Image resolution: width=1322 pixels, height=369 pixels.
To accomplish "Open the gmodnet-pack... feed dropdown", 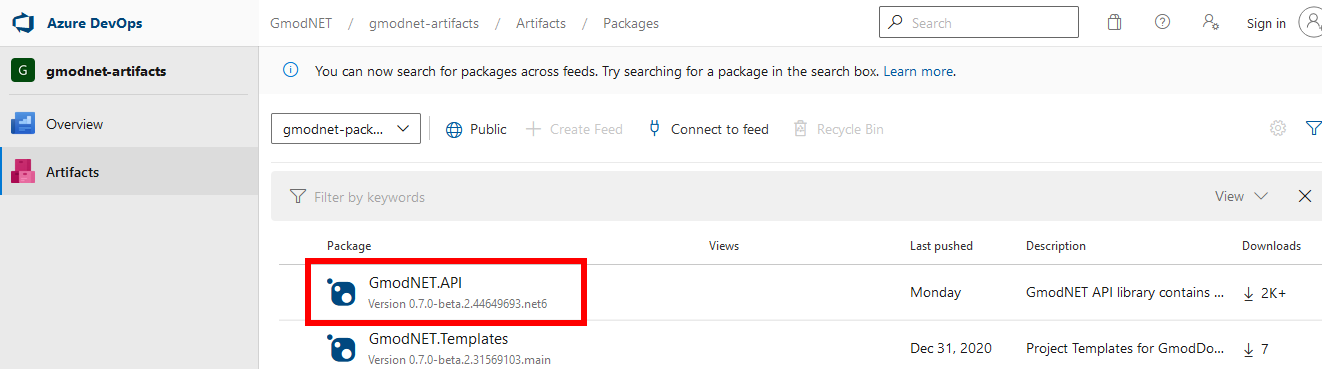I will (x=346, y=129).
